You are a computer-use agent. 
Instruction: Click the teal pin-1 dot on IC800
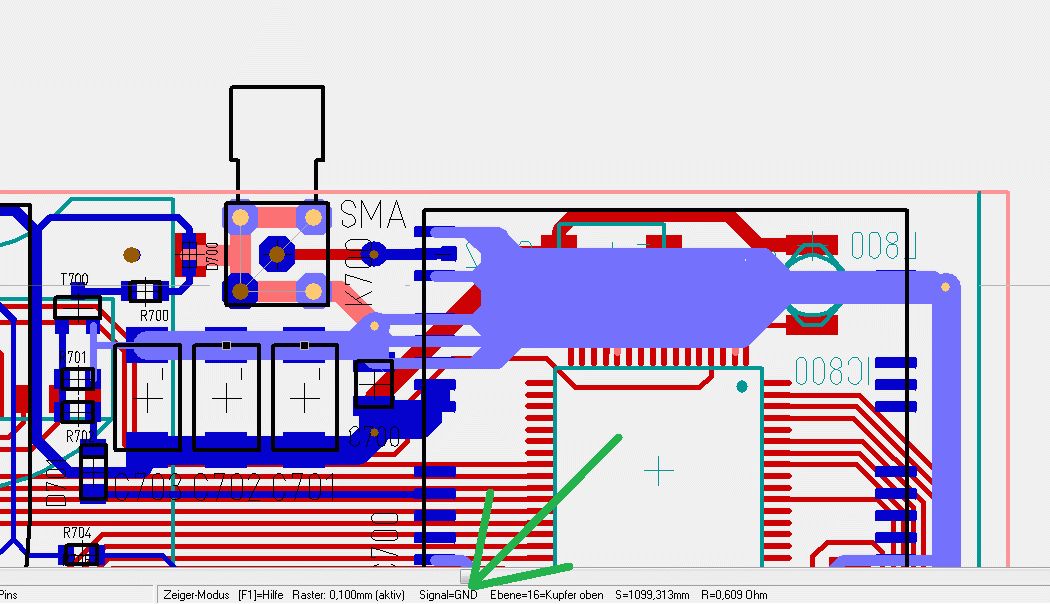pyautogui.click(x=741, y=386)
